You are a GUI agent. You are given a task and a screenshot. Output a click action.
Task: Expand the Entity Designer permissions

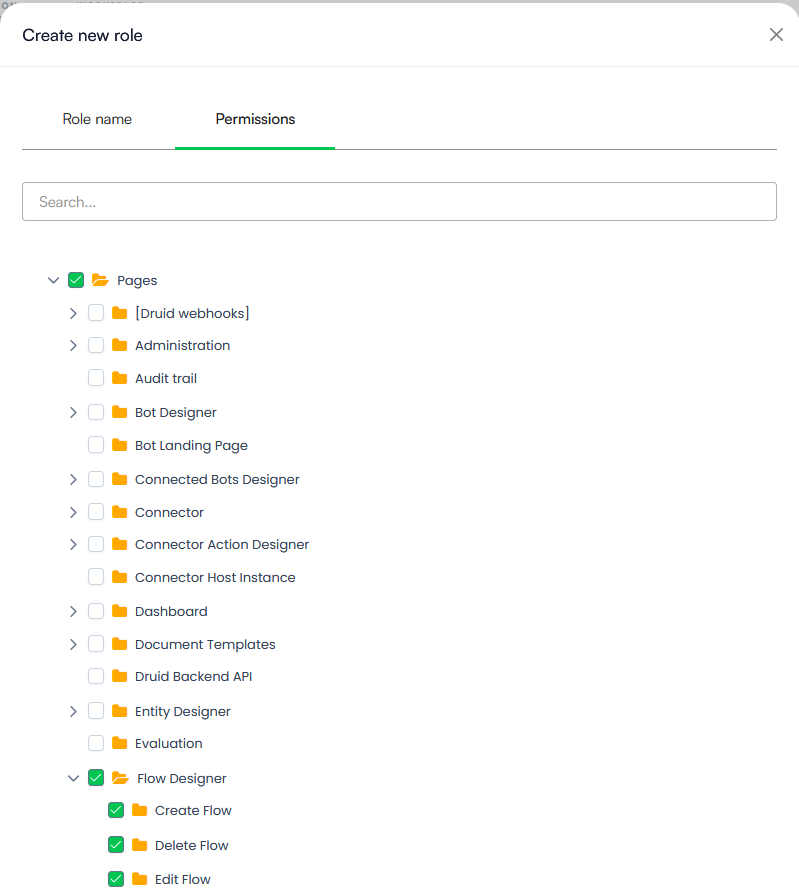coord(73,711)
